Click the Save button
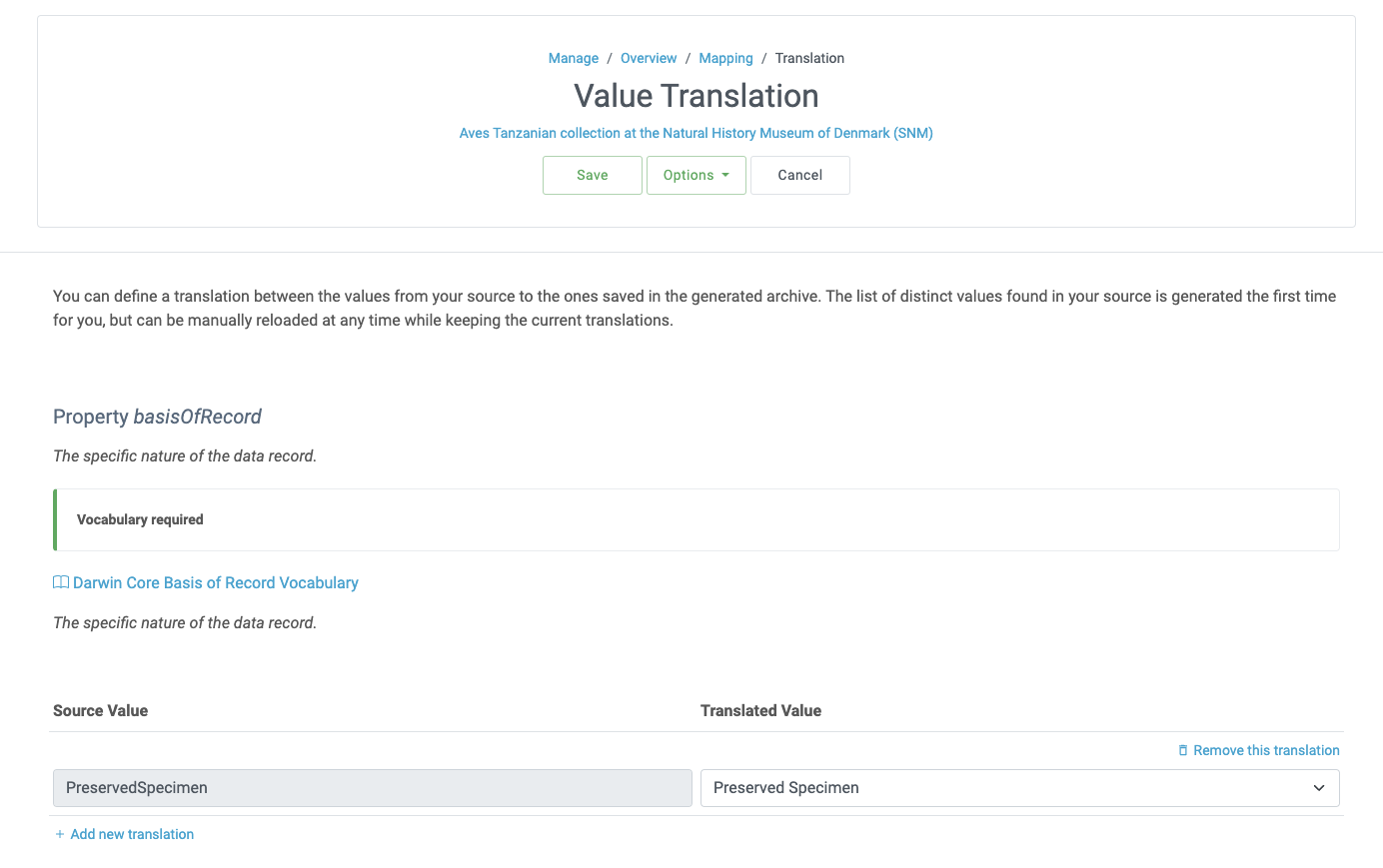Screen dimensions: 1383x868 tap(592, 175)
